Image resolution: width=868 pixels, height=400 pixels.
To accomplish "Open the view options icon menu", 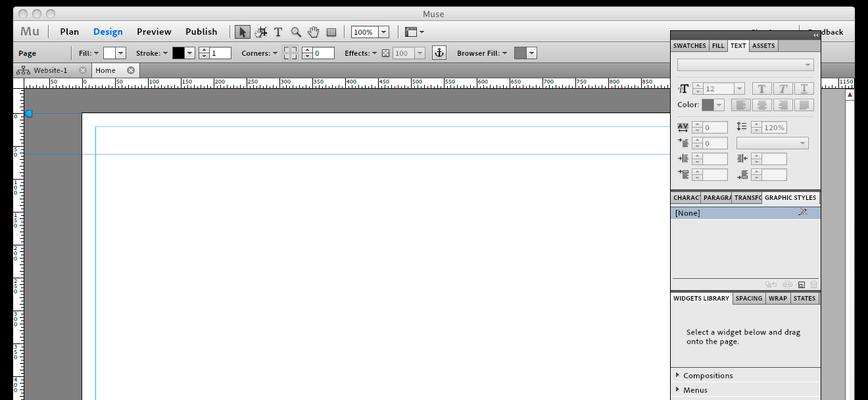I will tap(414, 32).
